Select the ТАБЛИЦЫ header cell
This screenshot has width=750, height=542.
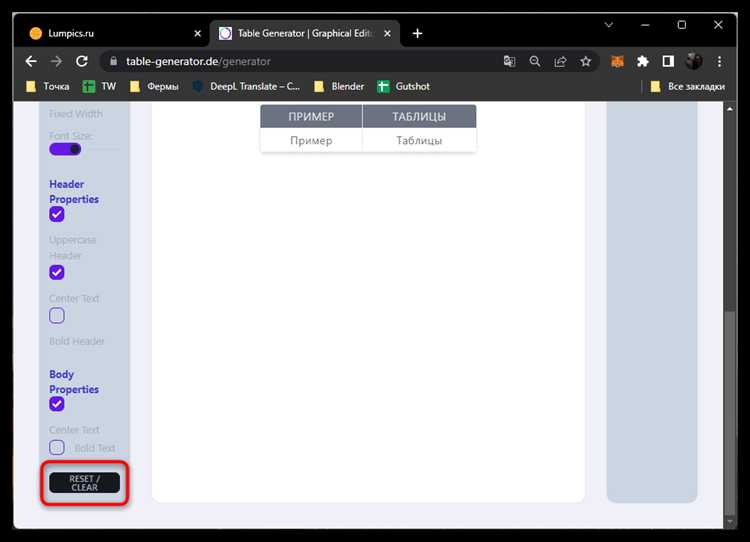click(419, 116)
